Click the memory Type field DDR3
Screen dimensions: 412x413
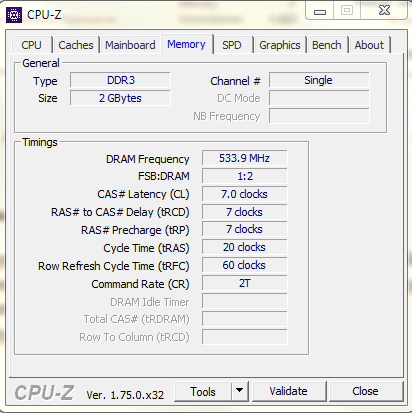click(120, 80)
